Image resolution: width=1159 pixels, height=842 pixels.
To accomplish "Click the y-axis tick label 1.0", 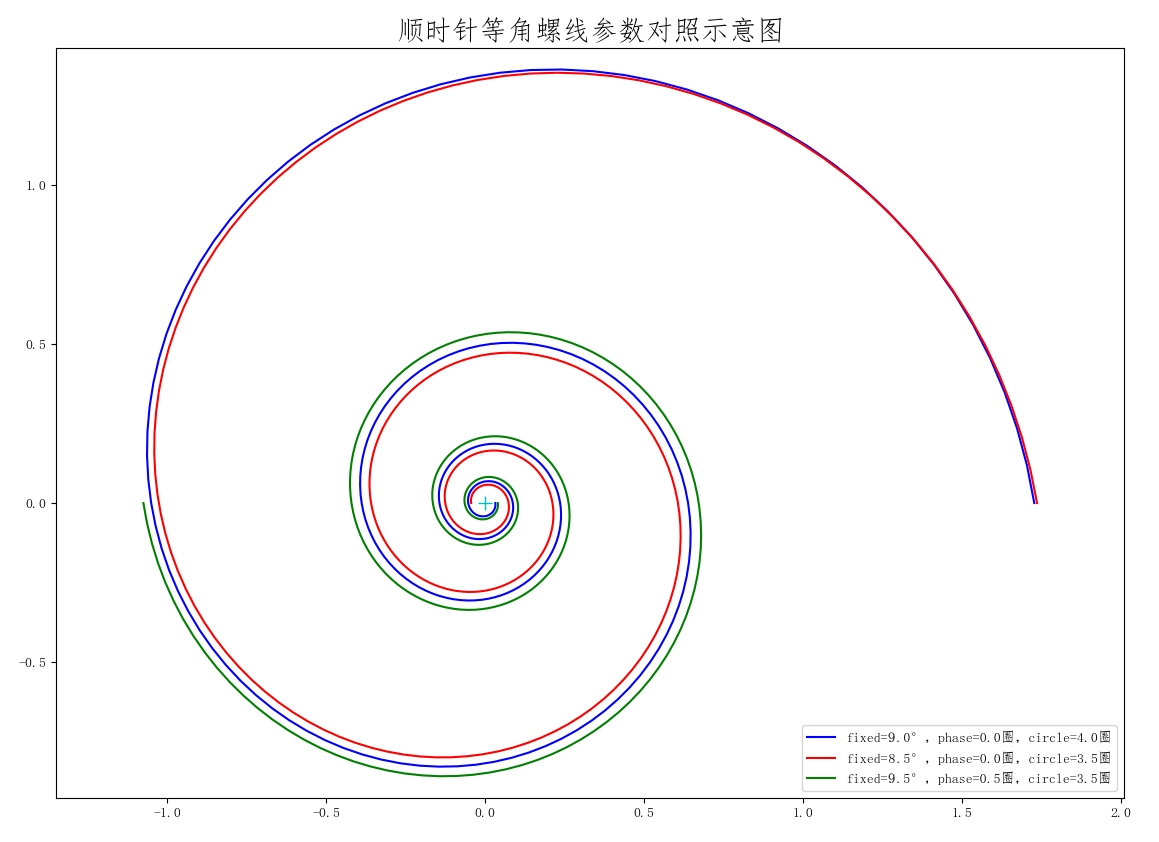I will click(35, 186).
